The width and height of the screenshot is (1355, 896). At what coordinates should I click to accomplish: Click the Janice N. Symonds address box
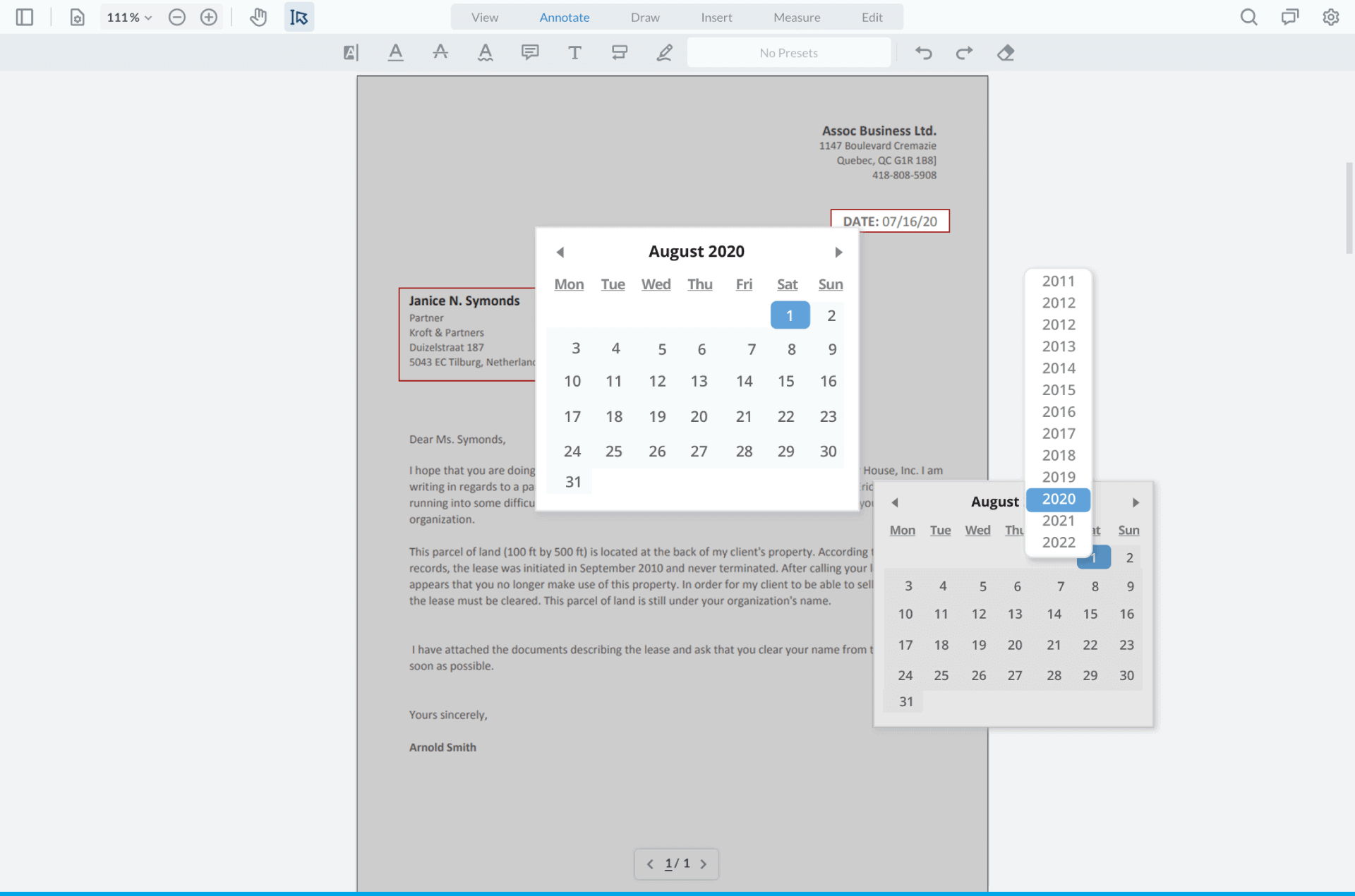pyautogui.click(x=466, y=334)
